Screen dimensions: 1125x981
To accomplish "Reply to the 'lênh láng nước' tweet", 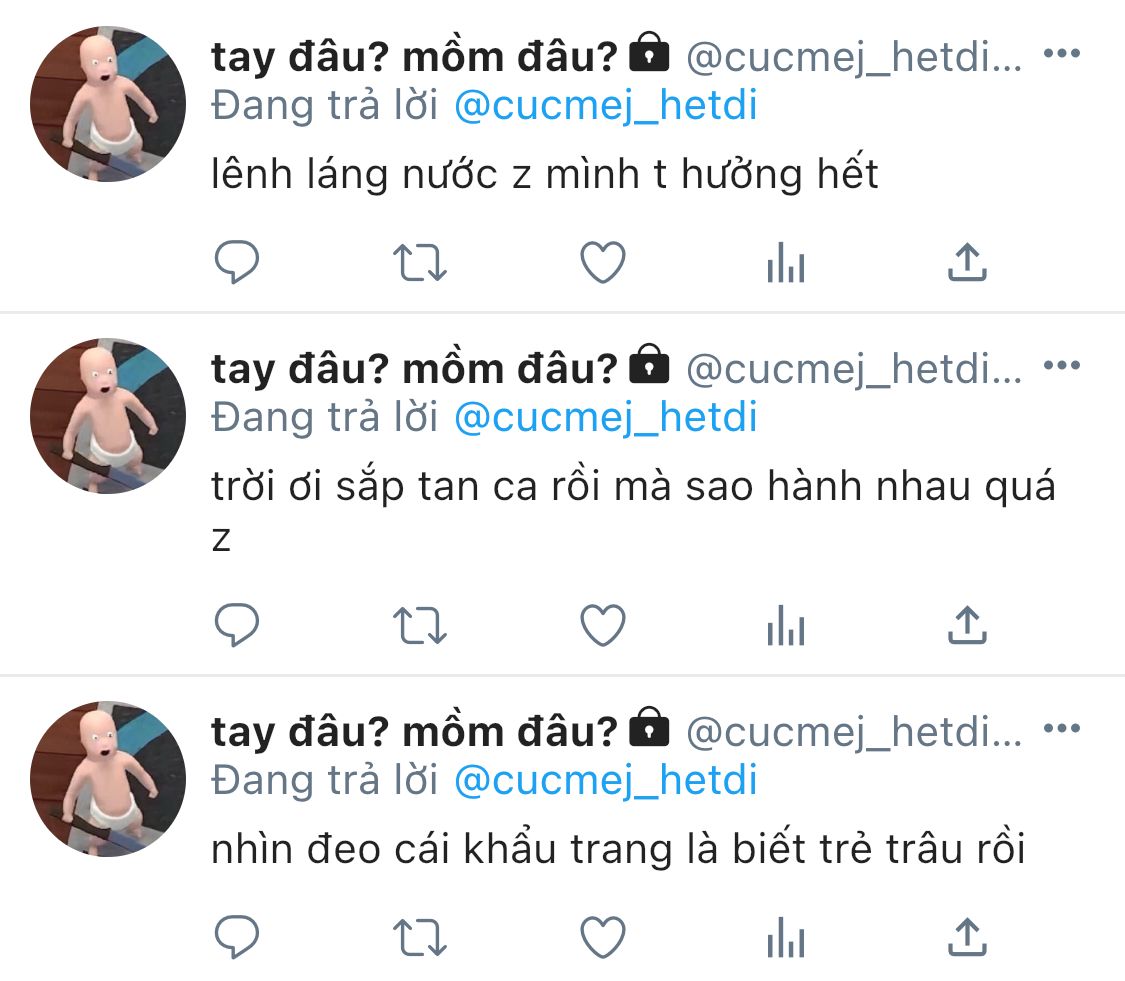I will [x=237, y=263].
